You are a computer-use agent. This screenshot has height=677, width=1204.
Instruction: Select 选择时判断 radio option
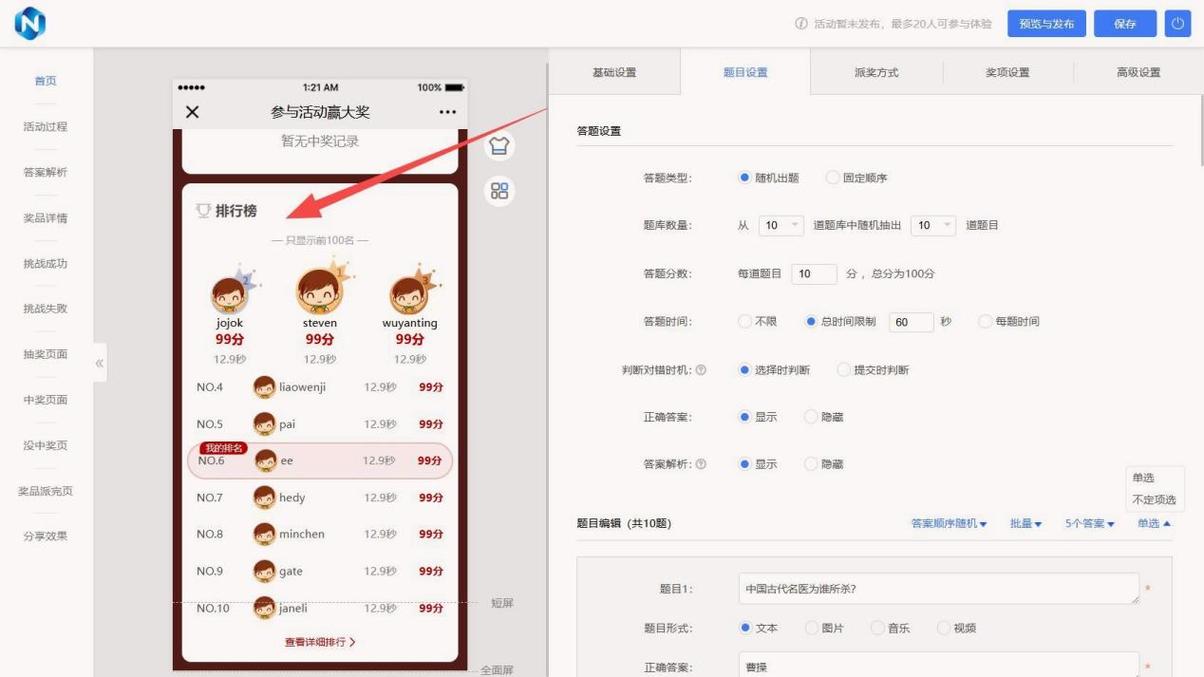pos(744,370)
